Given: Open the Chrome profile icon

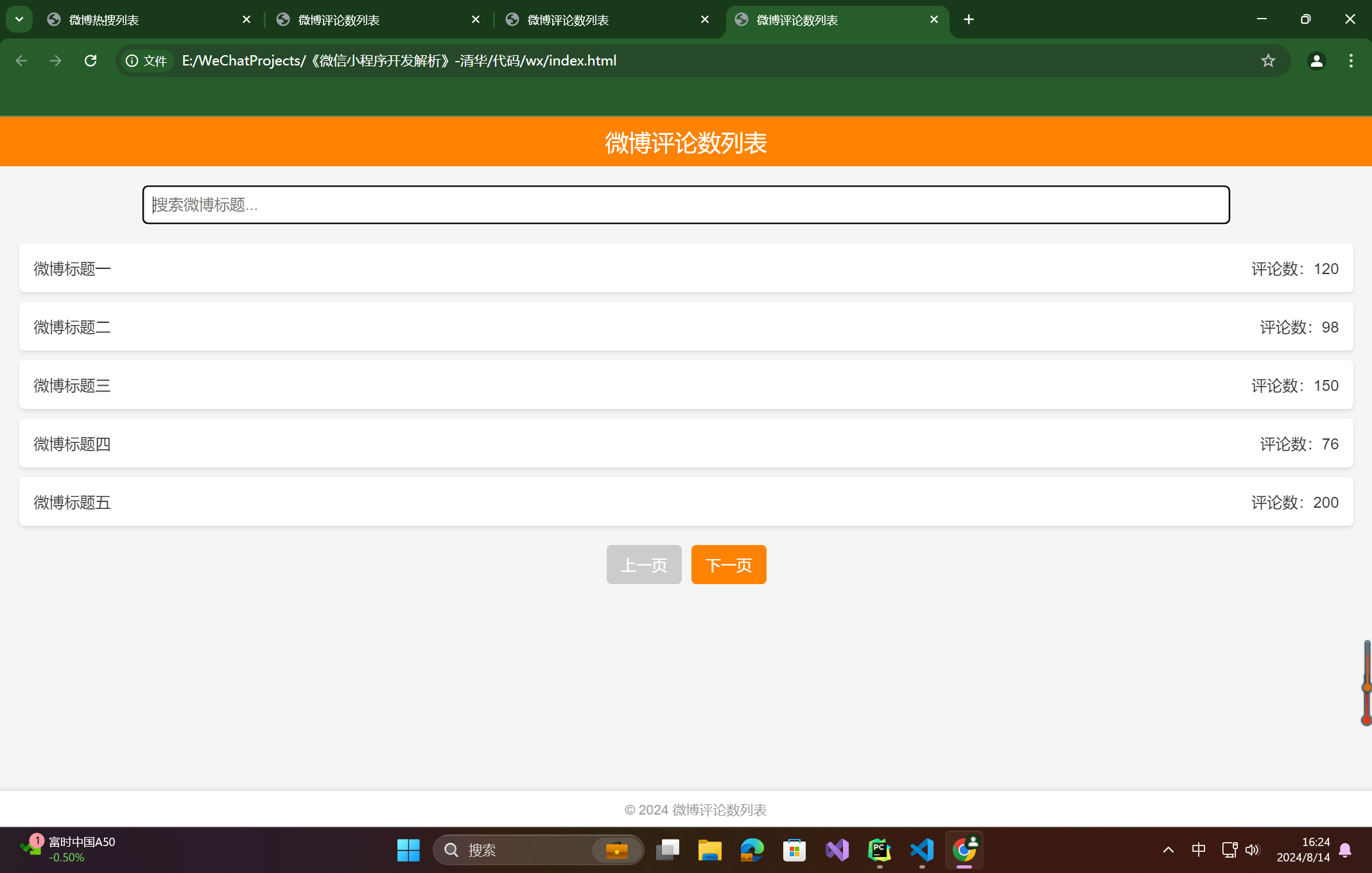Looking at the screenshot, I should [1316, 60].
